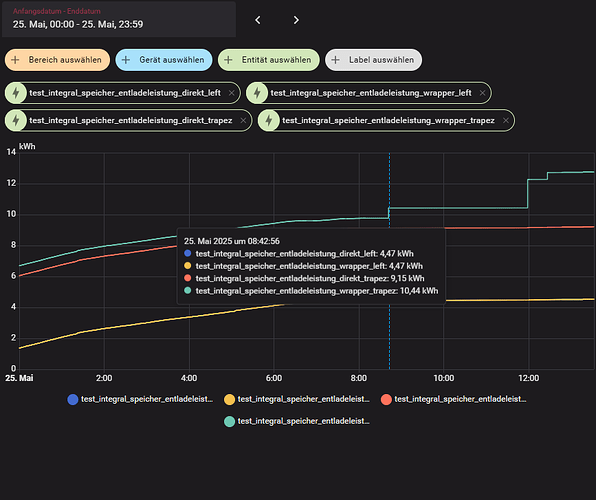Go to previous date range arrow
Image resolution: width=596 pixels, height=500 pixels.
click(x=258, y=20)
